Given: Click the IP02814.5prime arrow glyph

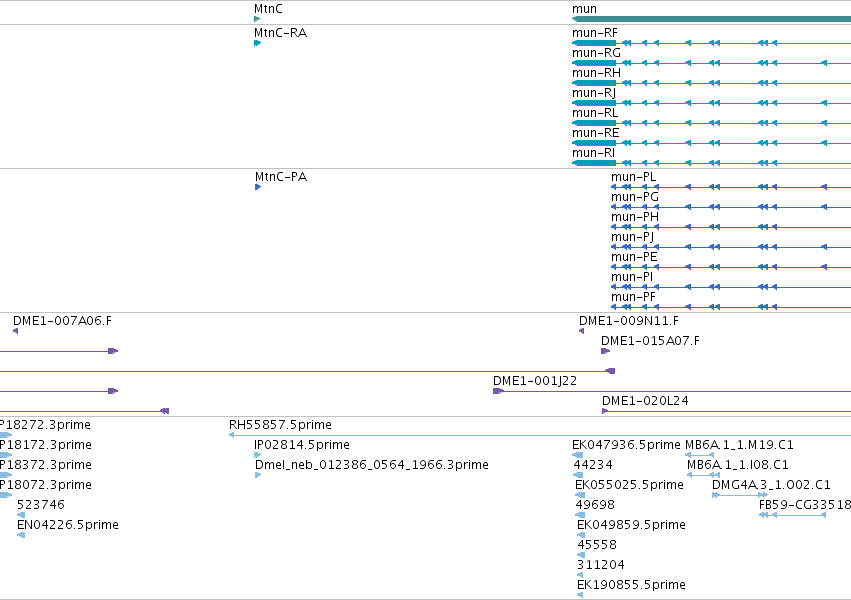Looking at the screenshot, I should coord(257,455).
